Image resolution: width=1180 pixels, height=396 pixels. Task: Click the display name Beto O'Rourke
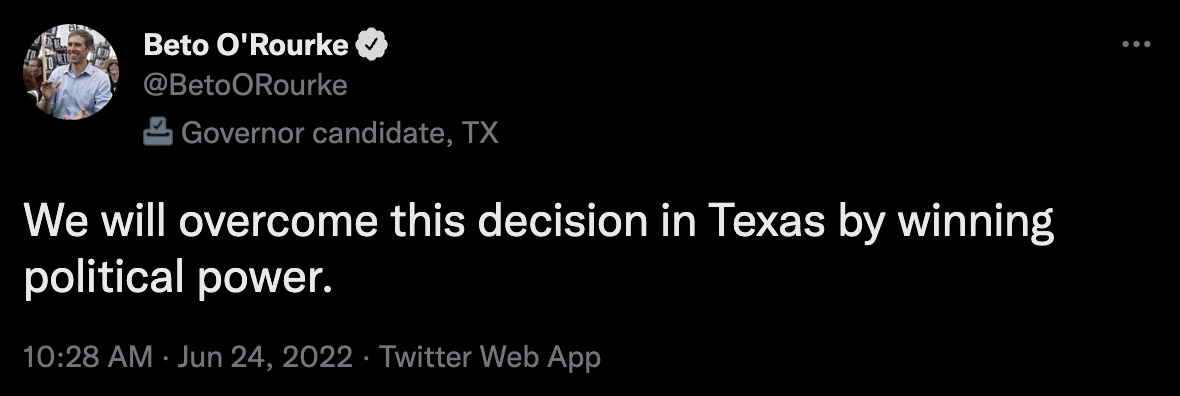click(245, 46)
